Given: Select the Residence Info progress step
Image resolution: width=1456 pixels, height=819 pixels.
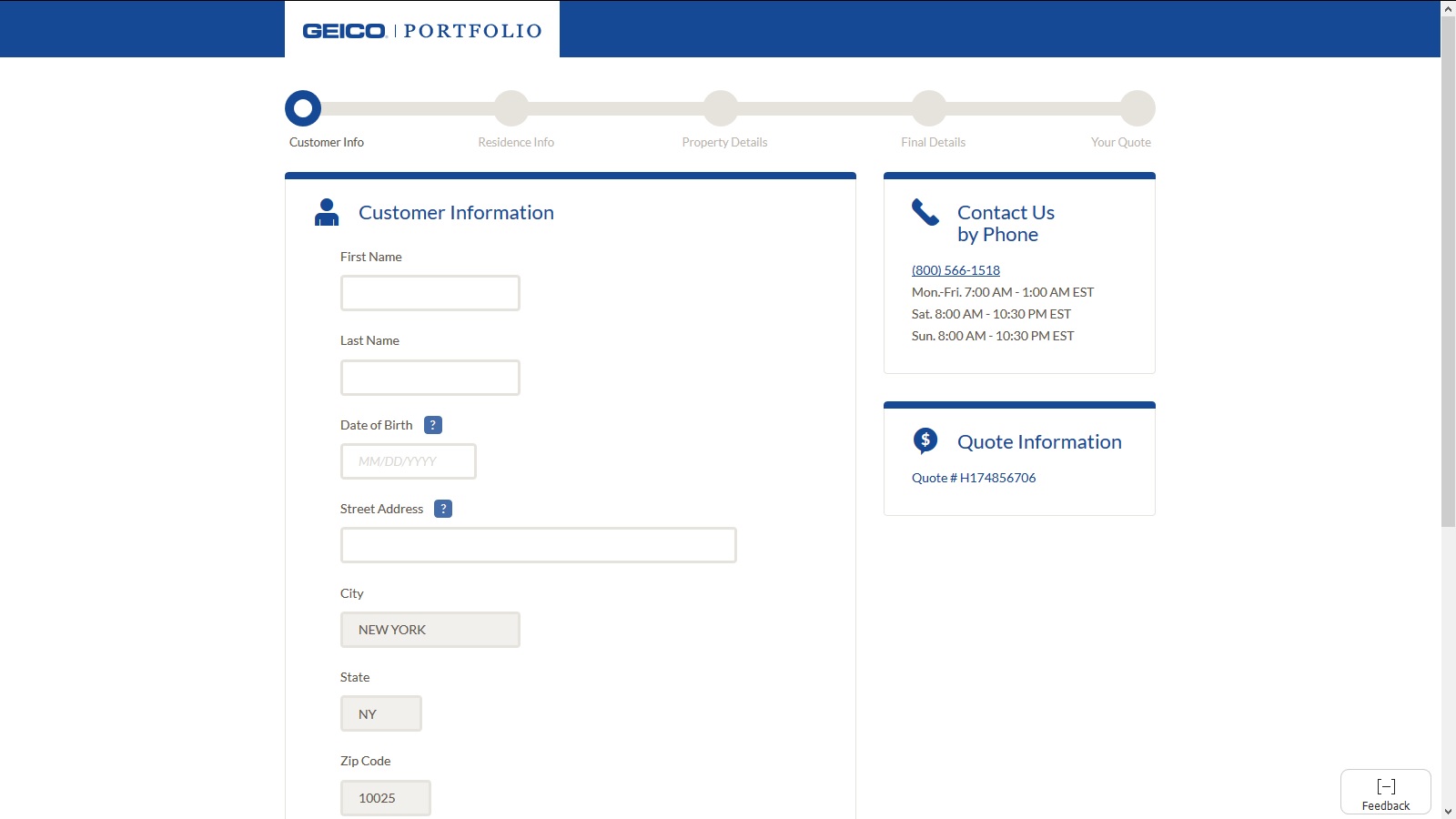Looking at the screenshot, I should click(x=511, y=108).
